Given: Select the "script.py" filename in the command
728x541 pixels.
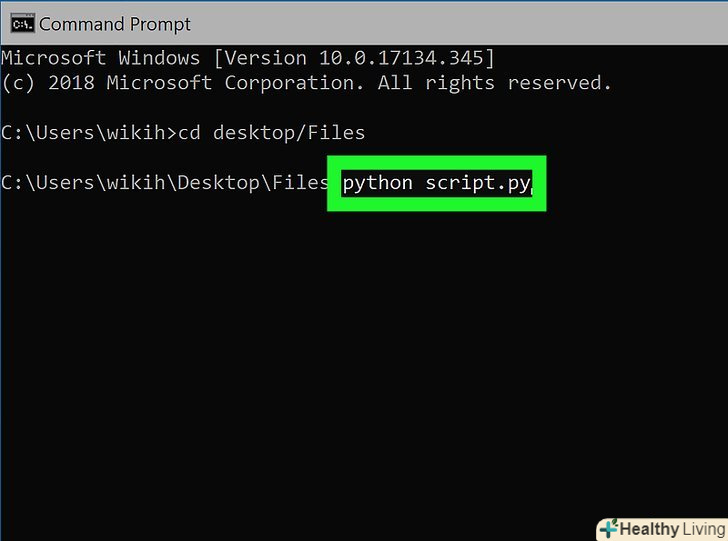Looking at the screenshot, I should pos(477,183).
